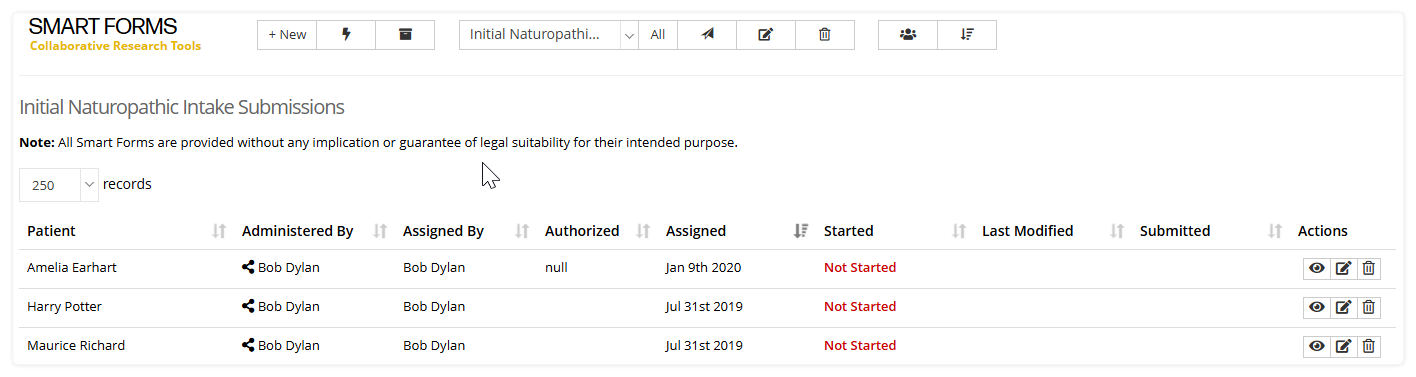Edit Amelia Earhart's submission
Image resolution: width=1416 pixels, height=377 pixels.
coord(1344,268)
